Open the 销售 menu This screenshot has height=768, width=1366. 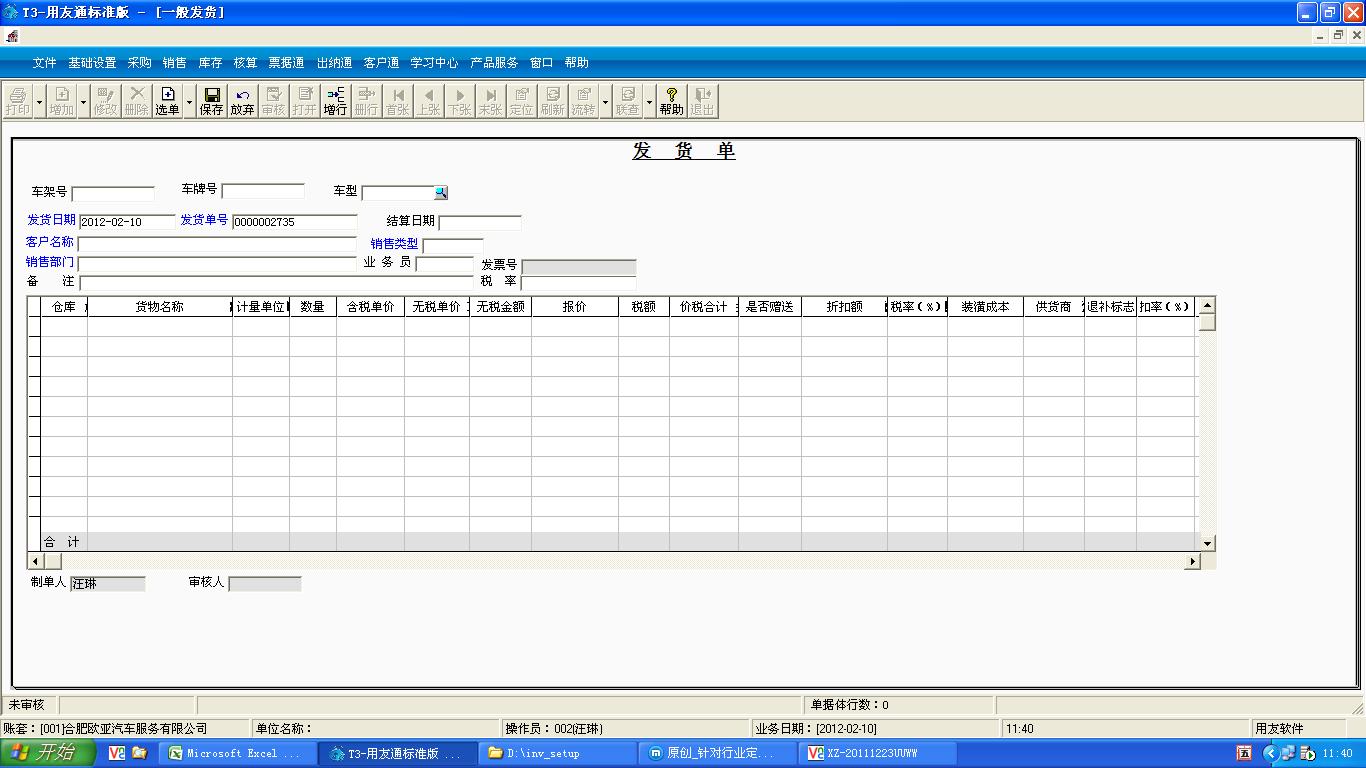174,63
